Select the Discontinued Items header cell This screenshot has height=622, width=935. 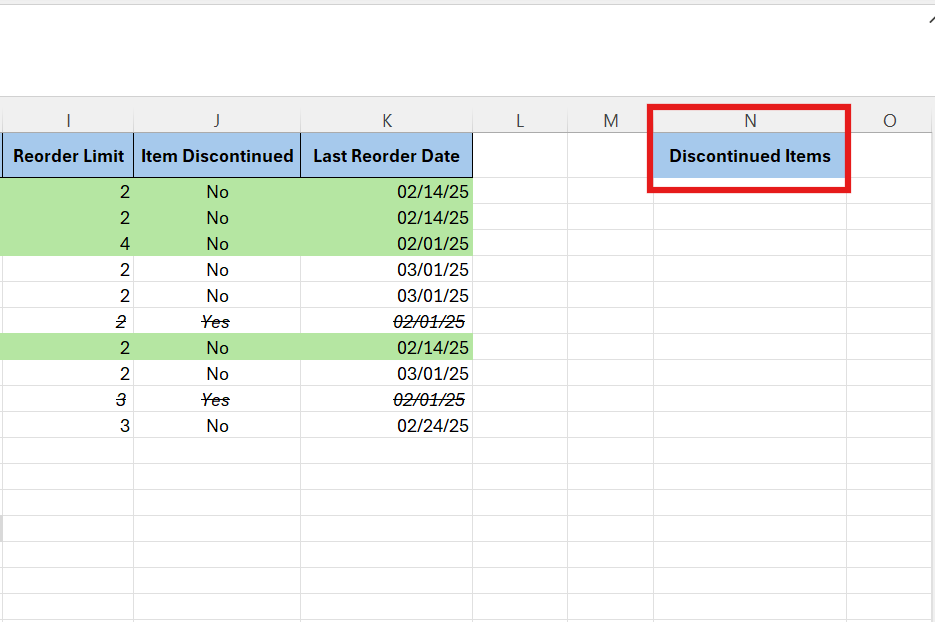click(750, 156)
